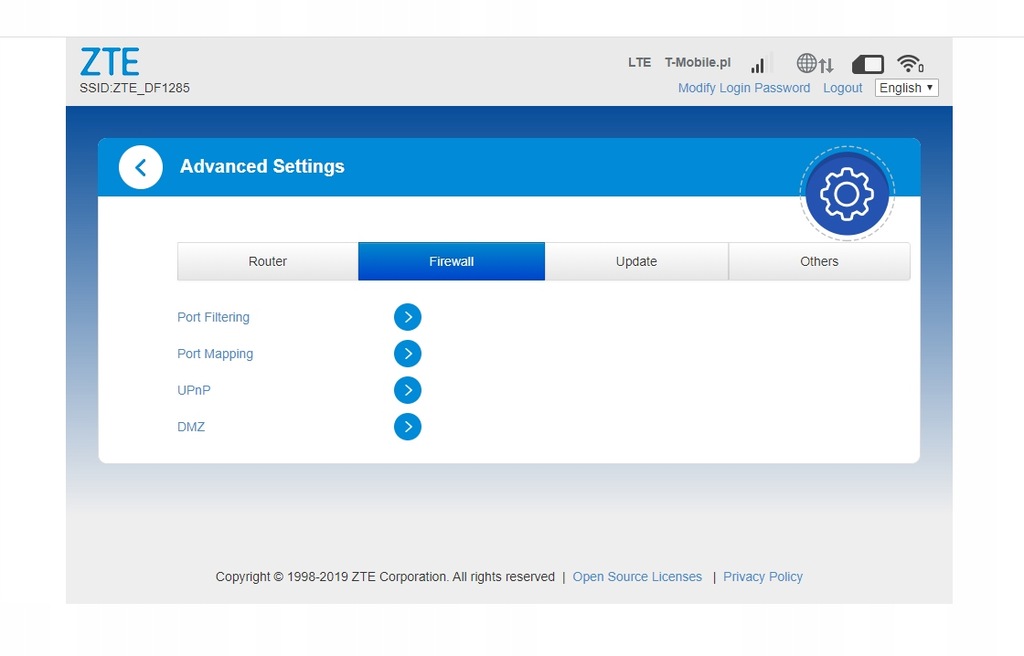1024x656 pixels.
Task: Click the settings gear icon
Action: coord(847,194)
